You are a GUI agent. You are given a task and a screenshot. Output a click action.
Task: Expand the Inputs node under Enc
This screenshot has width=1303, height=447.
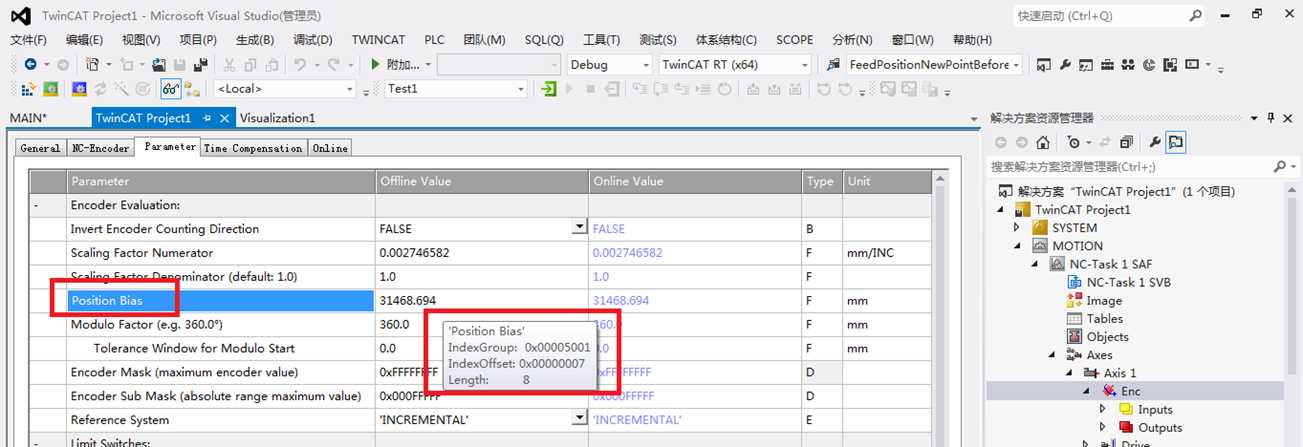click(x=1103, y=409)
